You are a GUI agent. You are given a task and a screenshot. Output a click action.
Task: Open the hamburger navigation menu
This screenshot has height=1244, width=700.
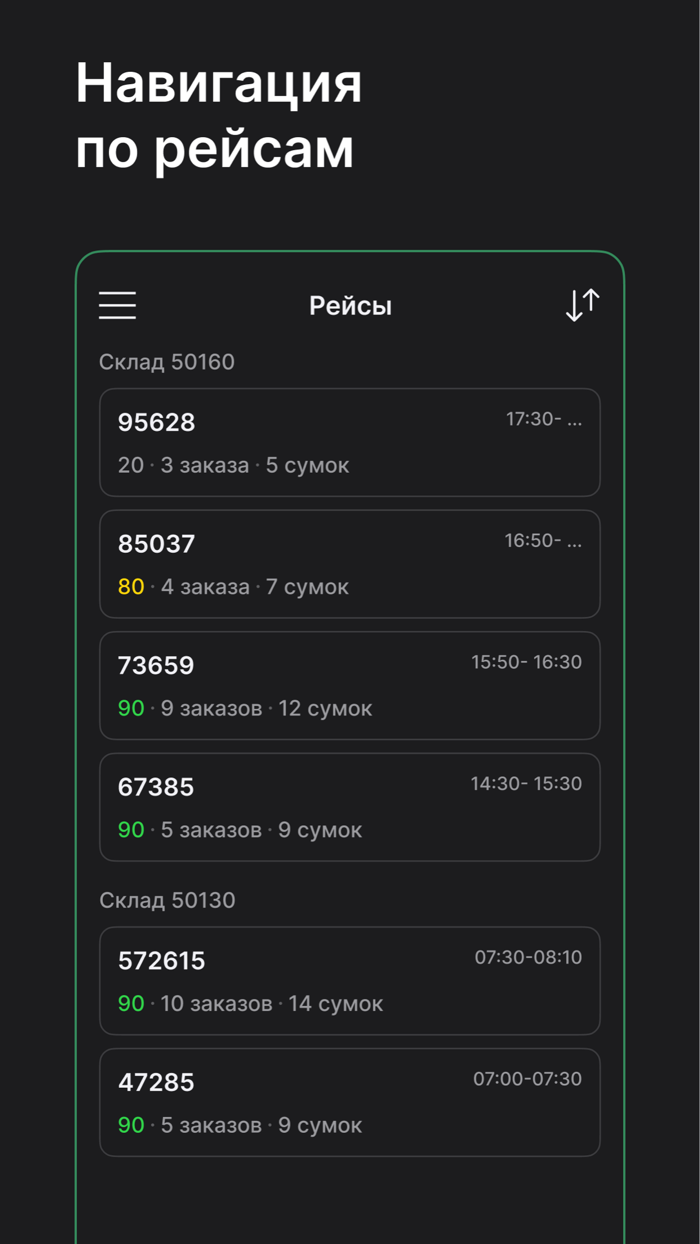pos(117,305)
